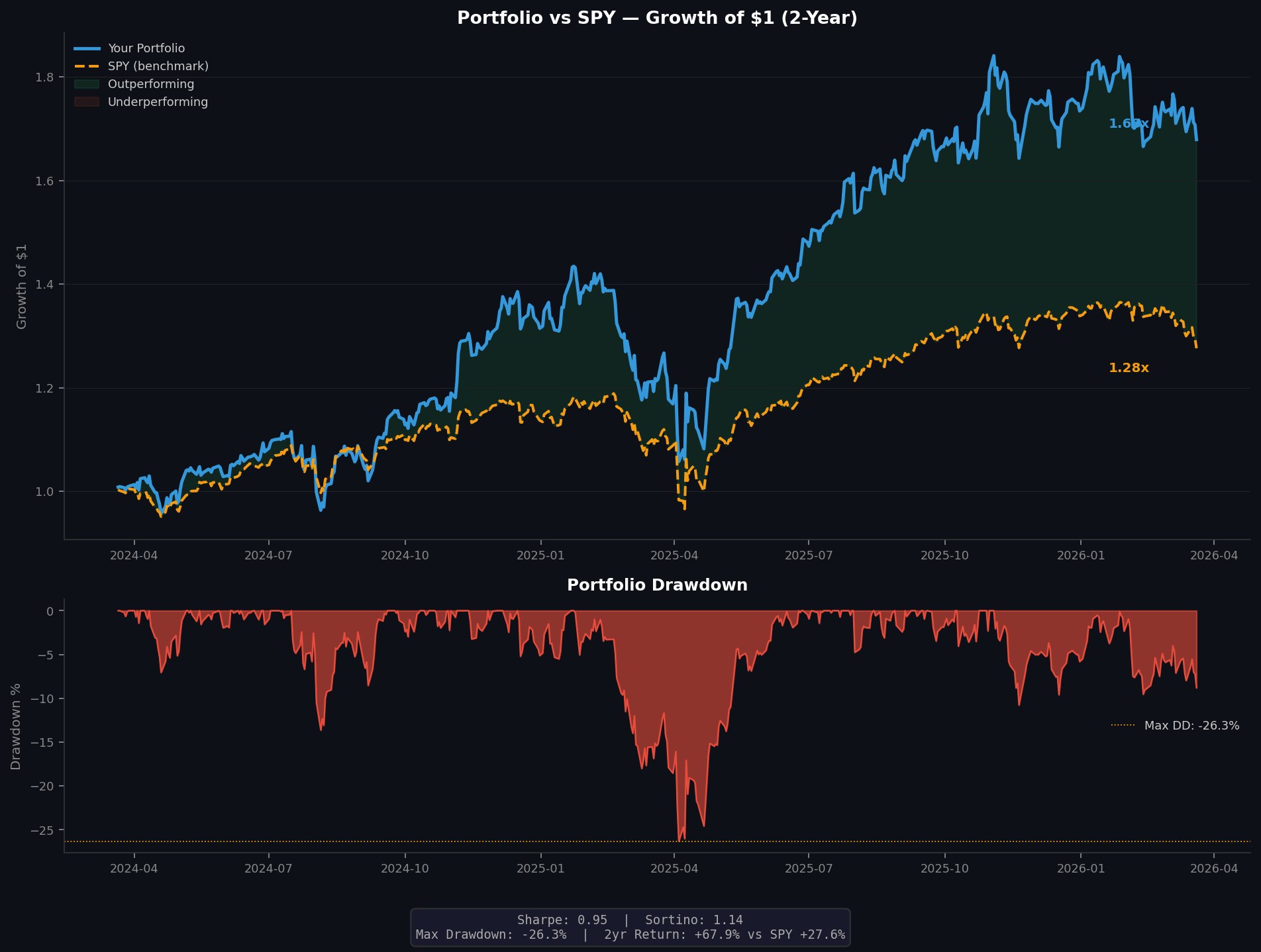
Task: Click the "Underperforming" legend text
Action: [158, 102]
